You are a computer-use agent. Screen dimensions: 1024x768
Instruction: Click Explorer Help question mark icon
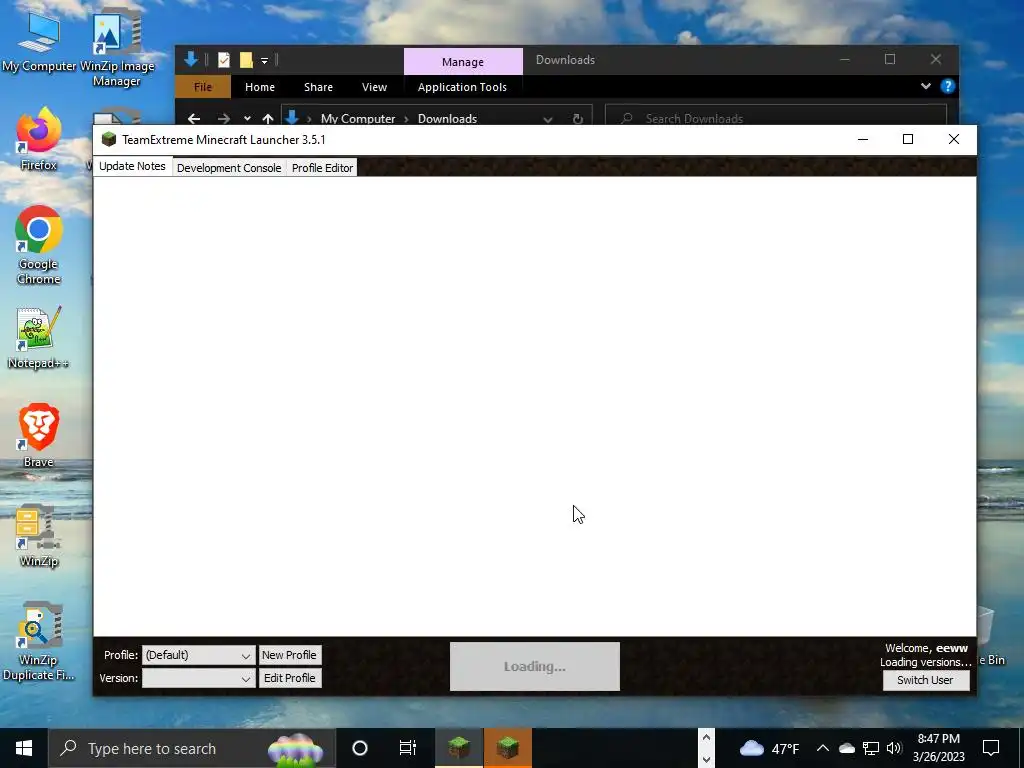[x=948, y=86]
